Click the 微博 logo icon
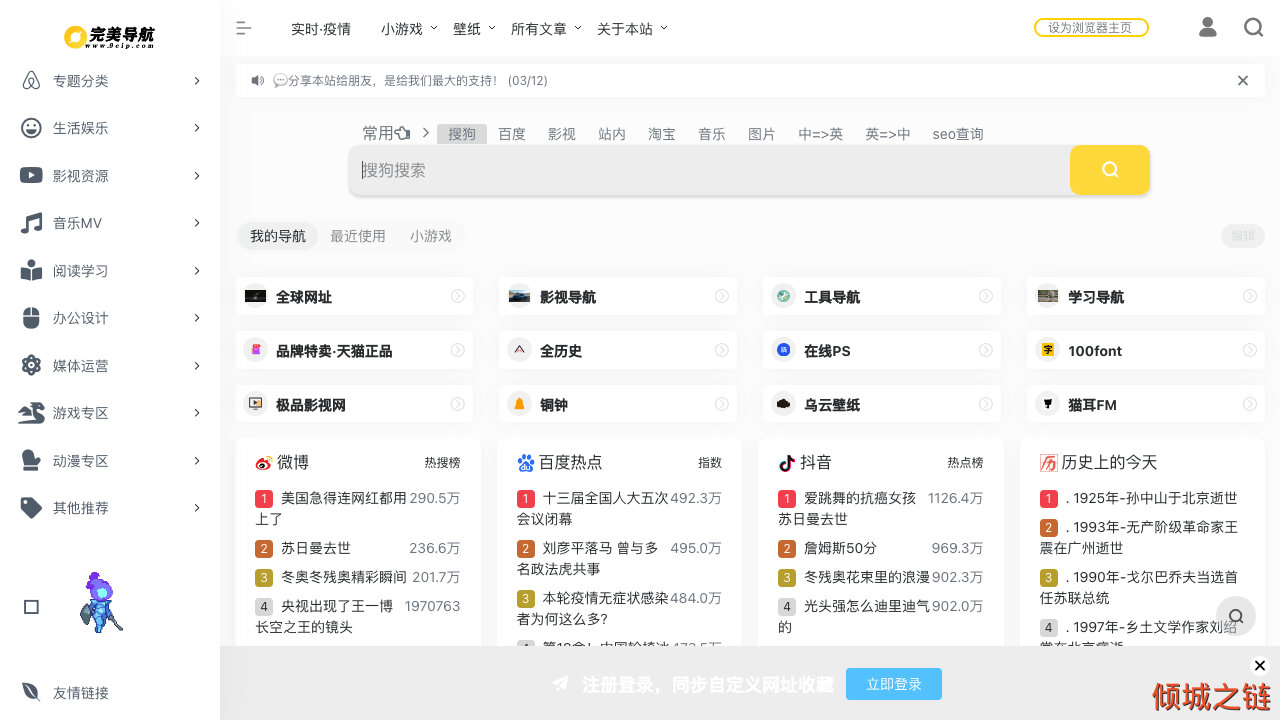 click(x=263, y=463)
